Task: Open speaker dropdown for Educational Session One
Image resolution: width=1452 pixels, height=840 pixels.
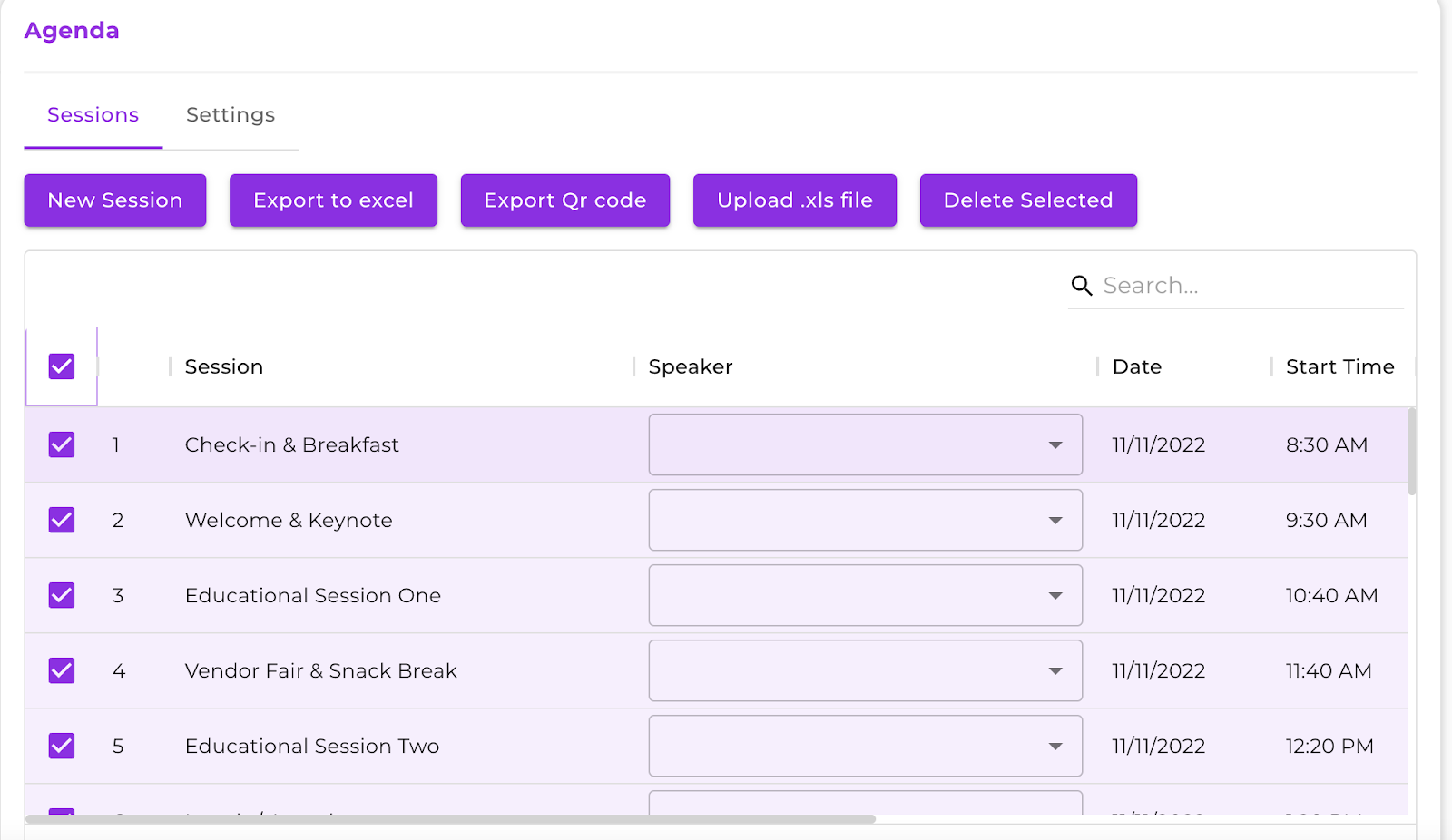Action: tap(866, 595)
